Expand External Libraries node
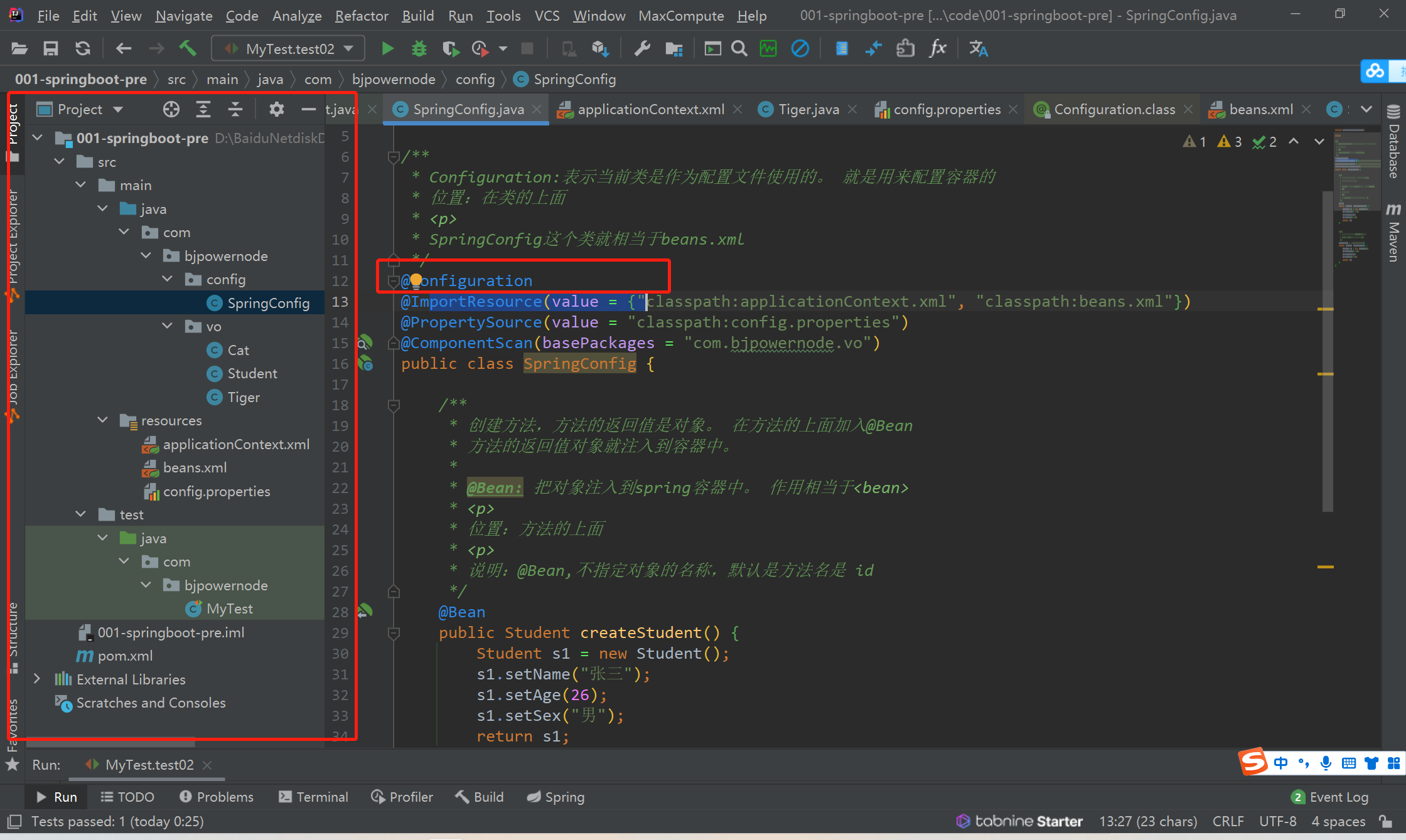 point(36,679)
